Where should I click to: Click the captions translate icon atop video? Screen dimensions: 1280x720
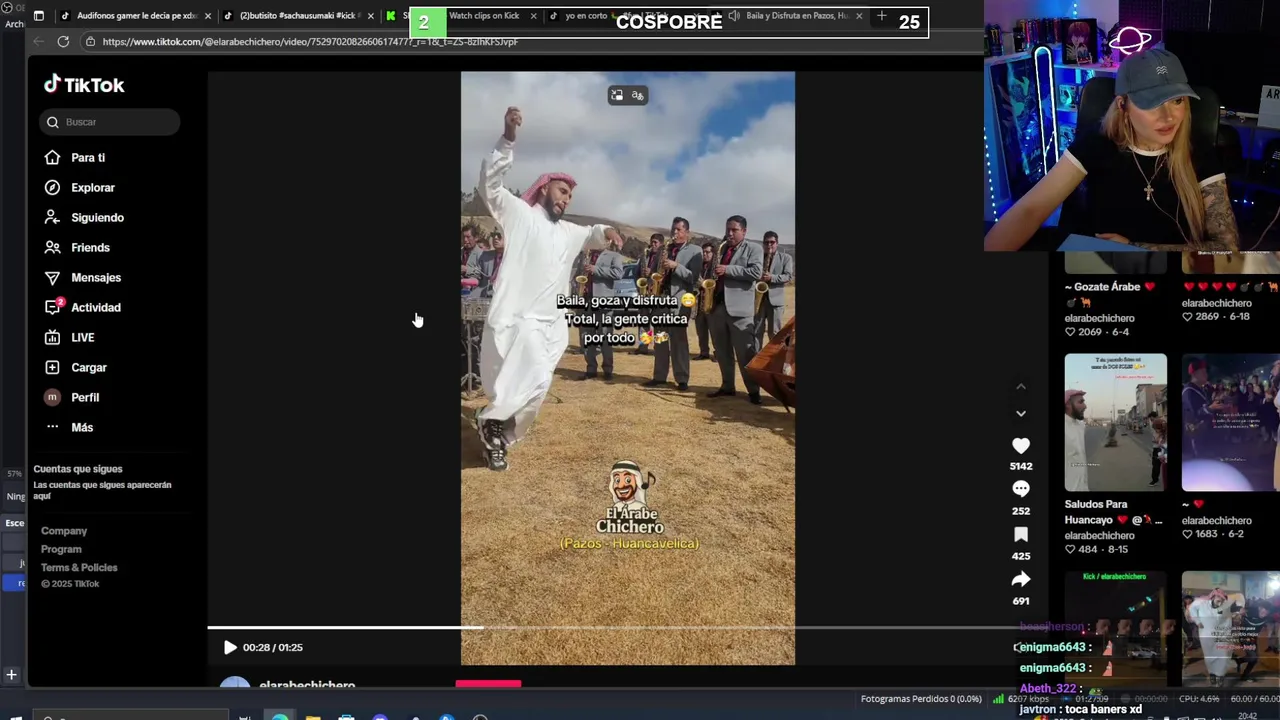(638, 95)
